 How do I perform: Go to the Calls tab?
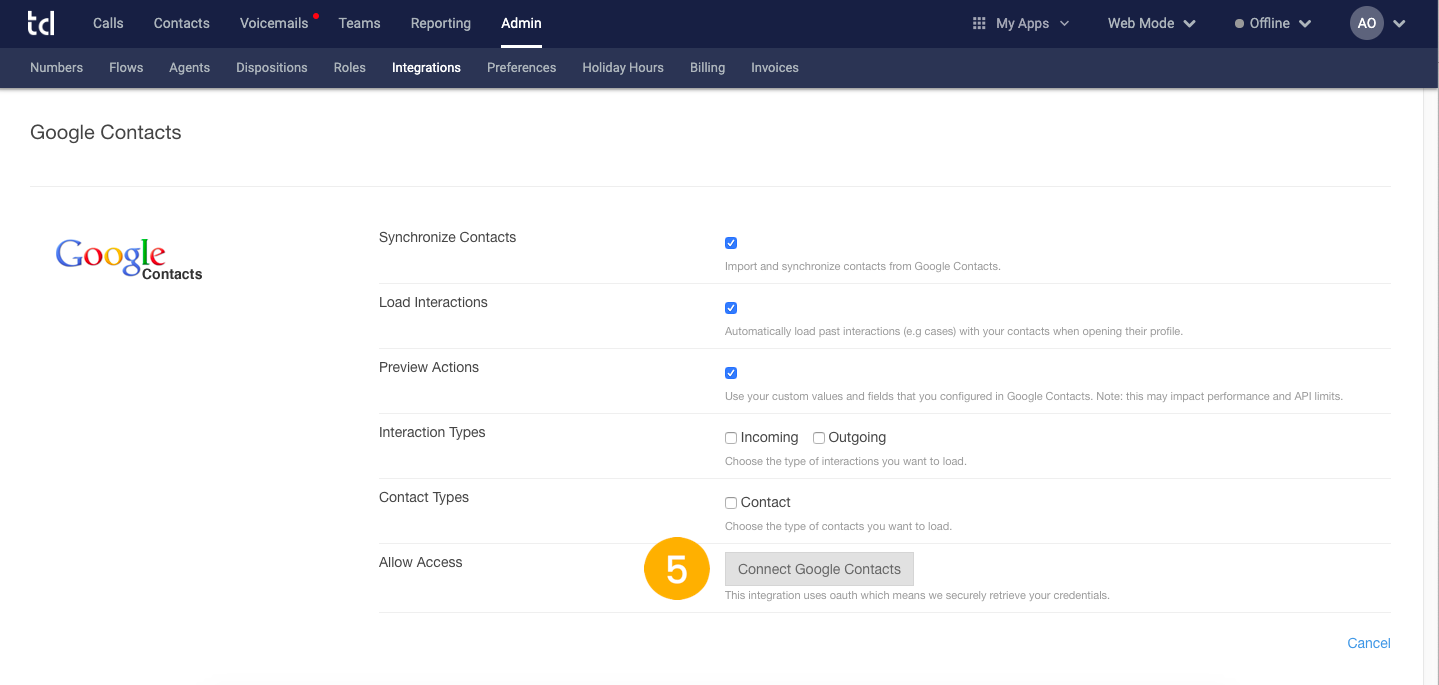click(x=108, y=23)
